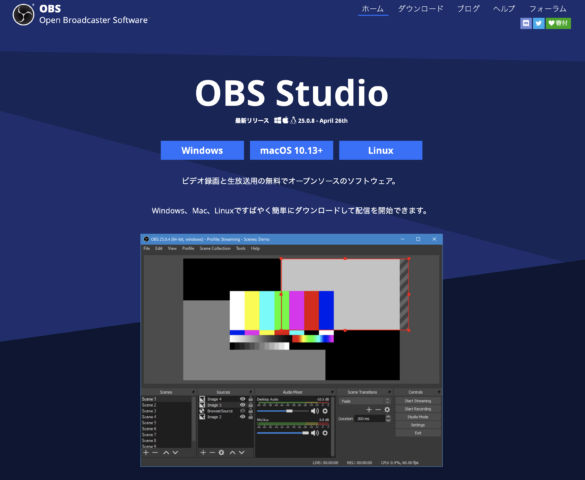Open Mic/Aux settings gear
Viewport: 585px width, 480px height.
[x=325, y=433]
